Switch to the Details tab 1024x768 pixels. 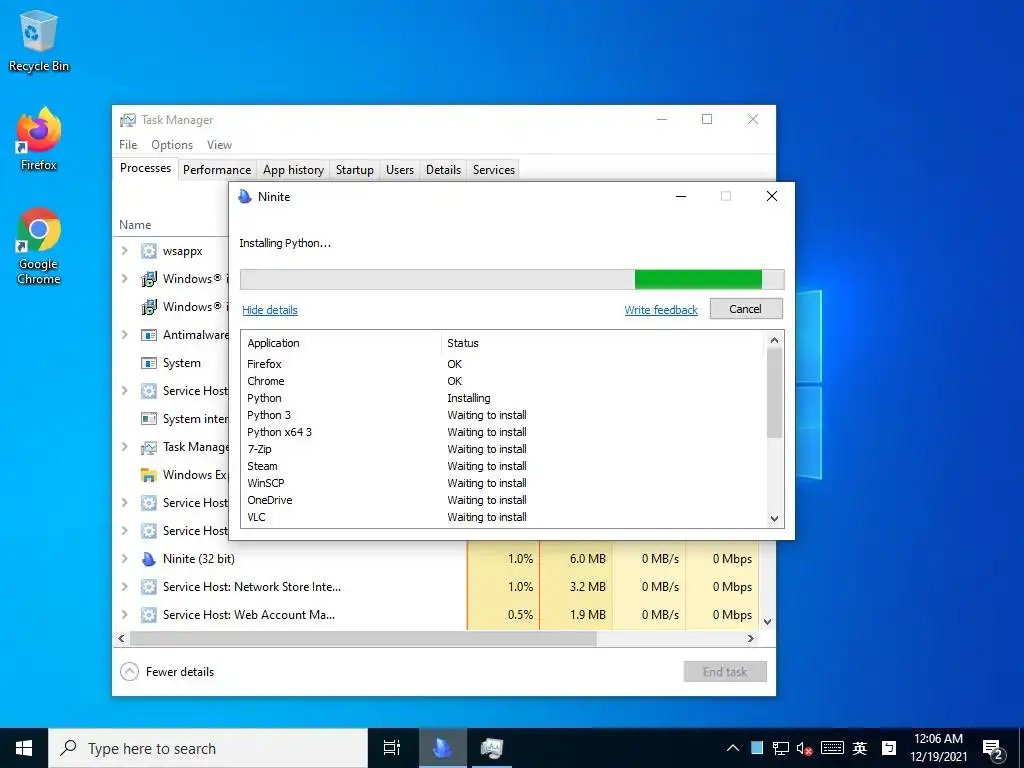click(x=443, y=170)
